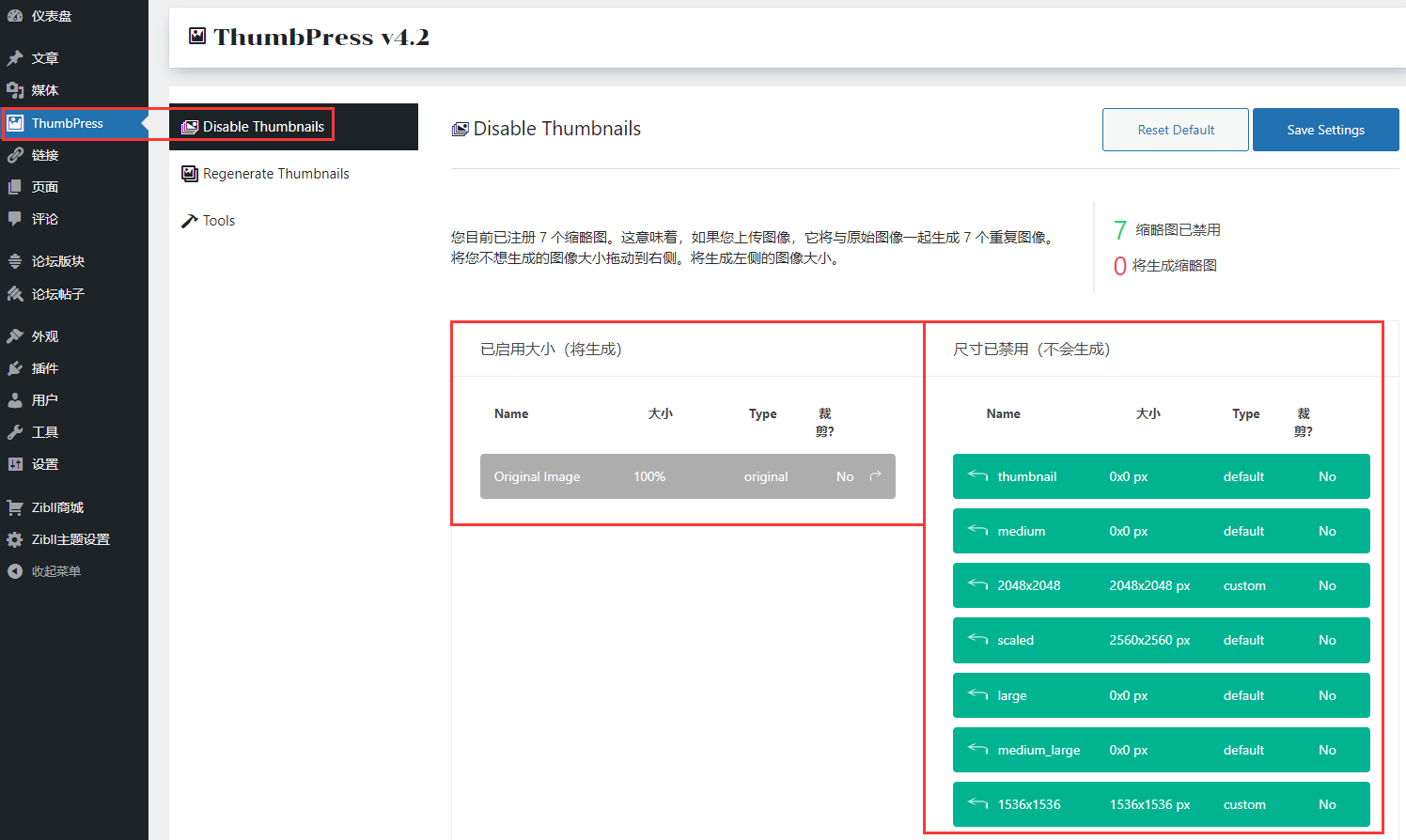Open the 仪表盘 dashboard menu
Viewport: 1406px width, 840px height.
pos(51,16)
